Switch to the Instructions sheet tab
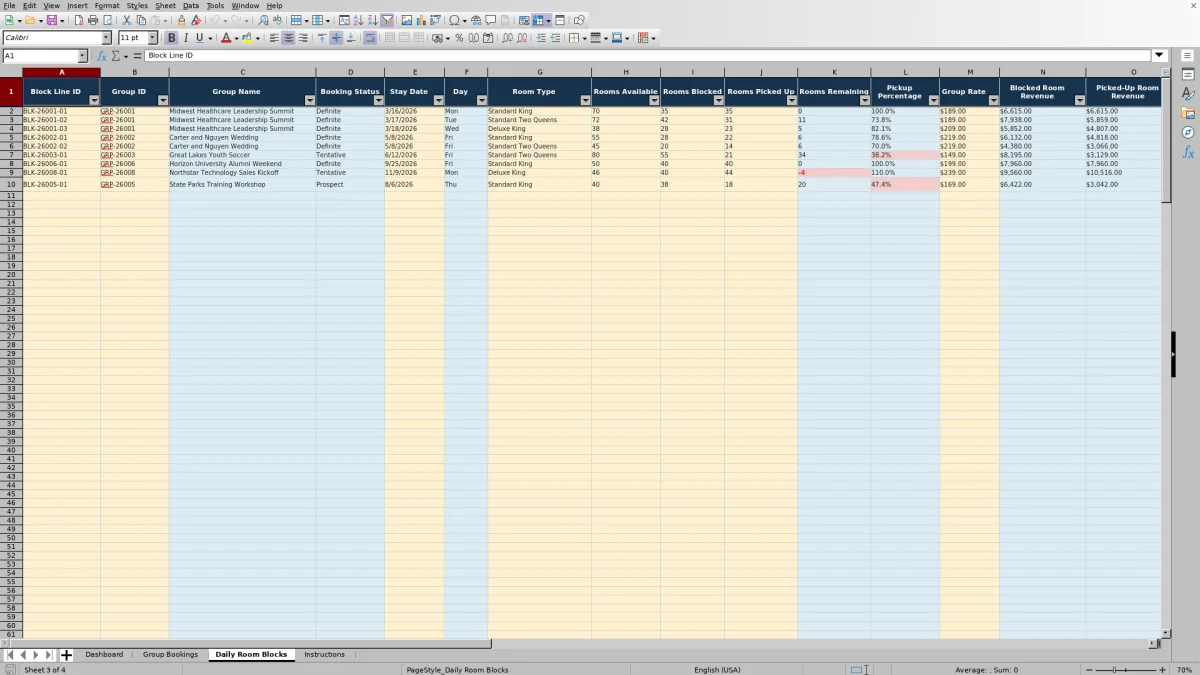This screenshot has width=1200, height=675. [324, 655]
